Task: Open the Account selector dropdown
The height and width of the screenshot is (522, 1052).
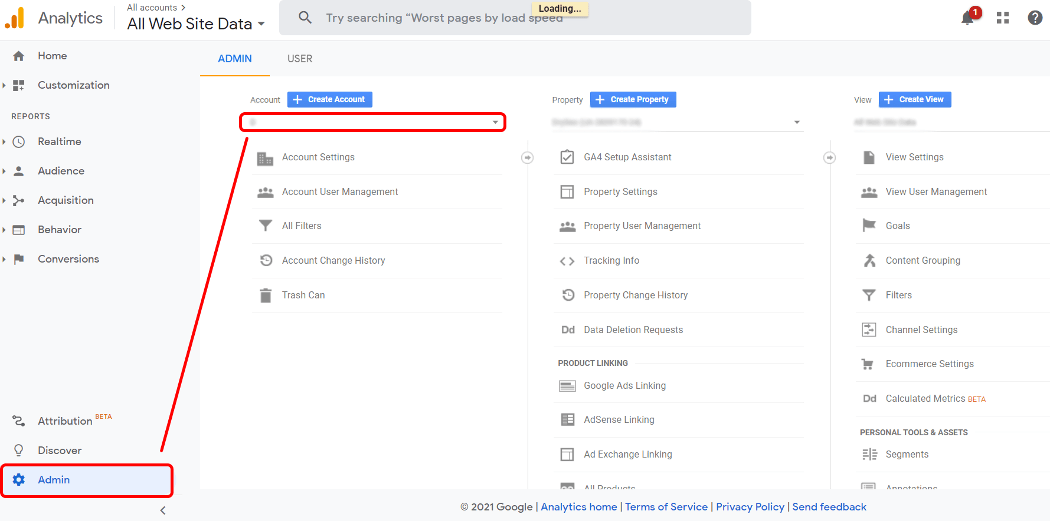Action: click(x=373, y=122)
